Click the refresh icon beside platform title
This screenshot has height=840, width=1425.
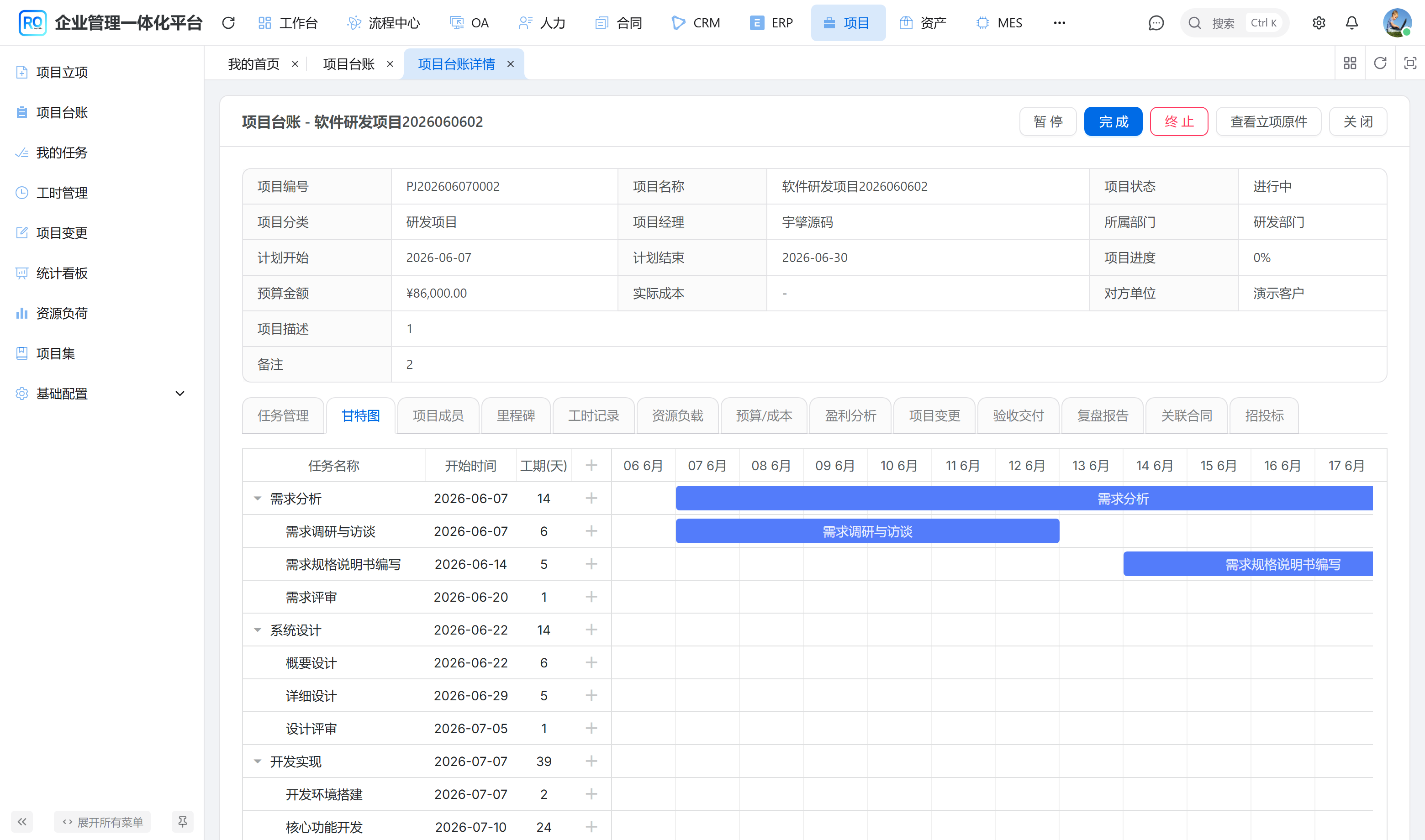tap(228, 23)
